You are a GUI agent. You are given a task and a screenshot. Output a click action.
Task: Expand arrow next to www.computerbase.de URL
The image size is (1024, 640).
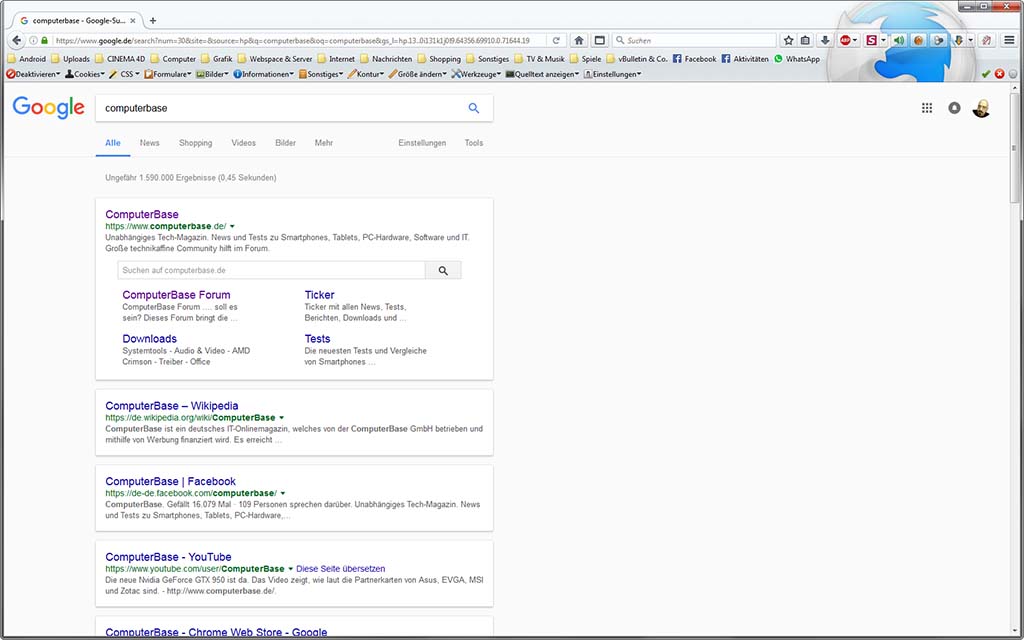click(232, 227)
